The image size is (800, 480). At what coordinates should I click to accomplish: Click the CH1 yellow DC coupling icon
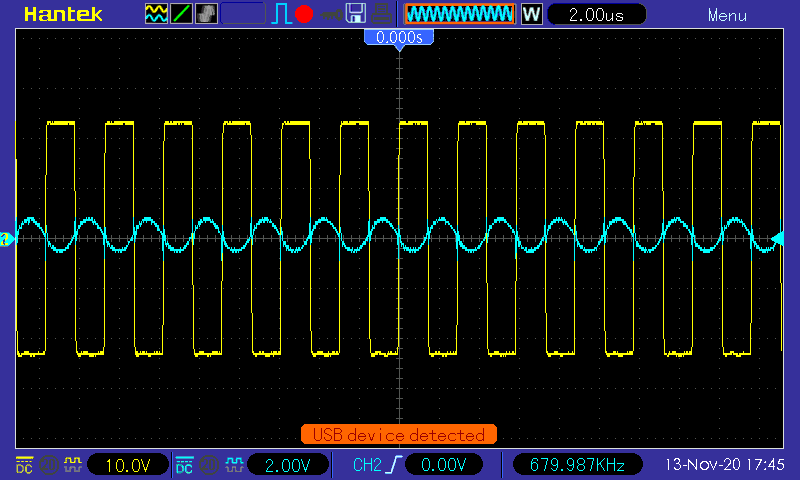[x=24, y=465]
